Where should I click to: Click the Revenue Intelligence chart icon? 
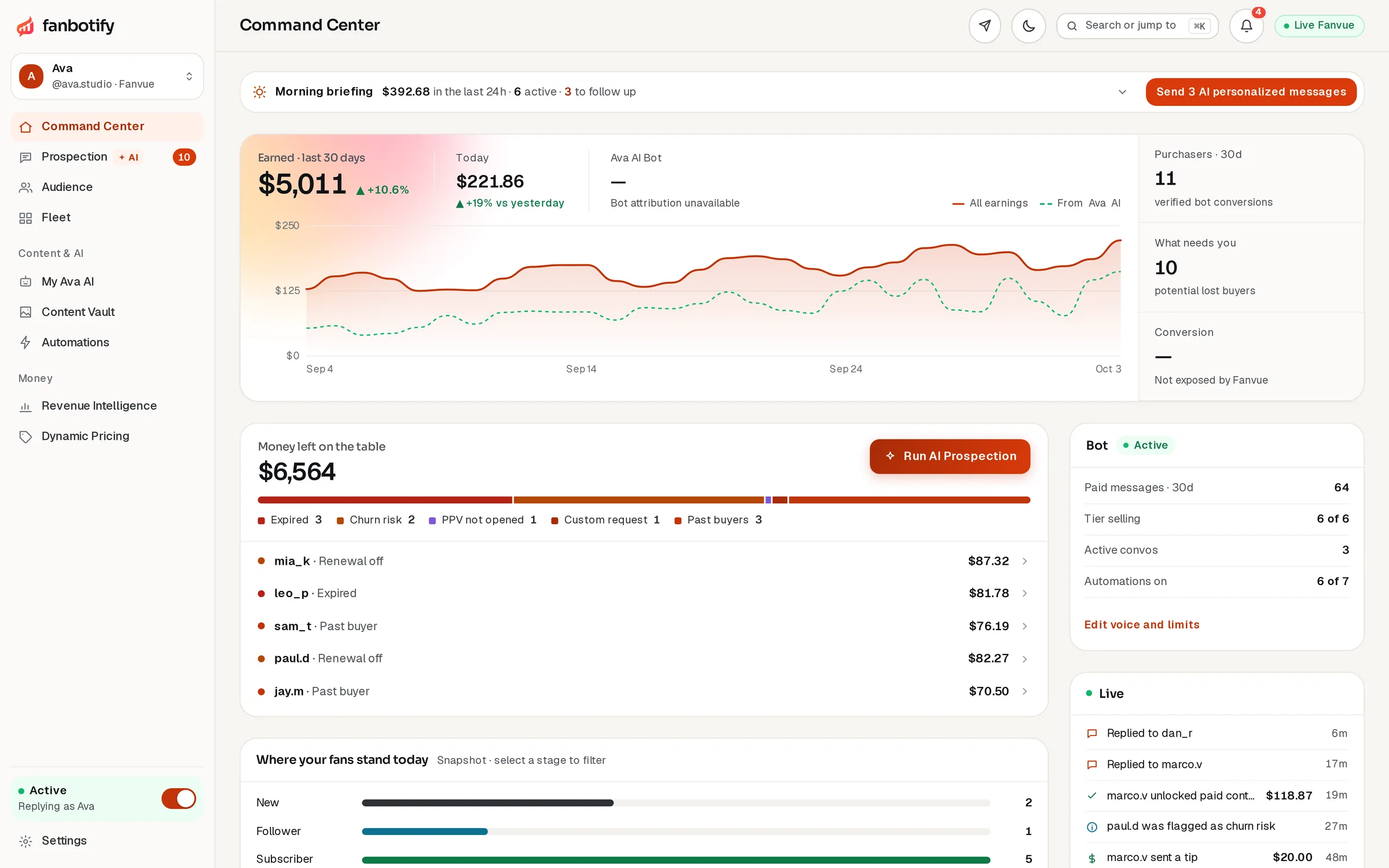pos(25,407)
